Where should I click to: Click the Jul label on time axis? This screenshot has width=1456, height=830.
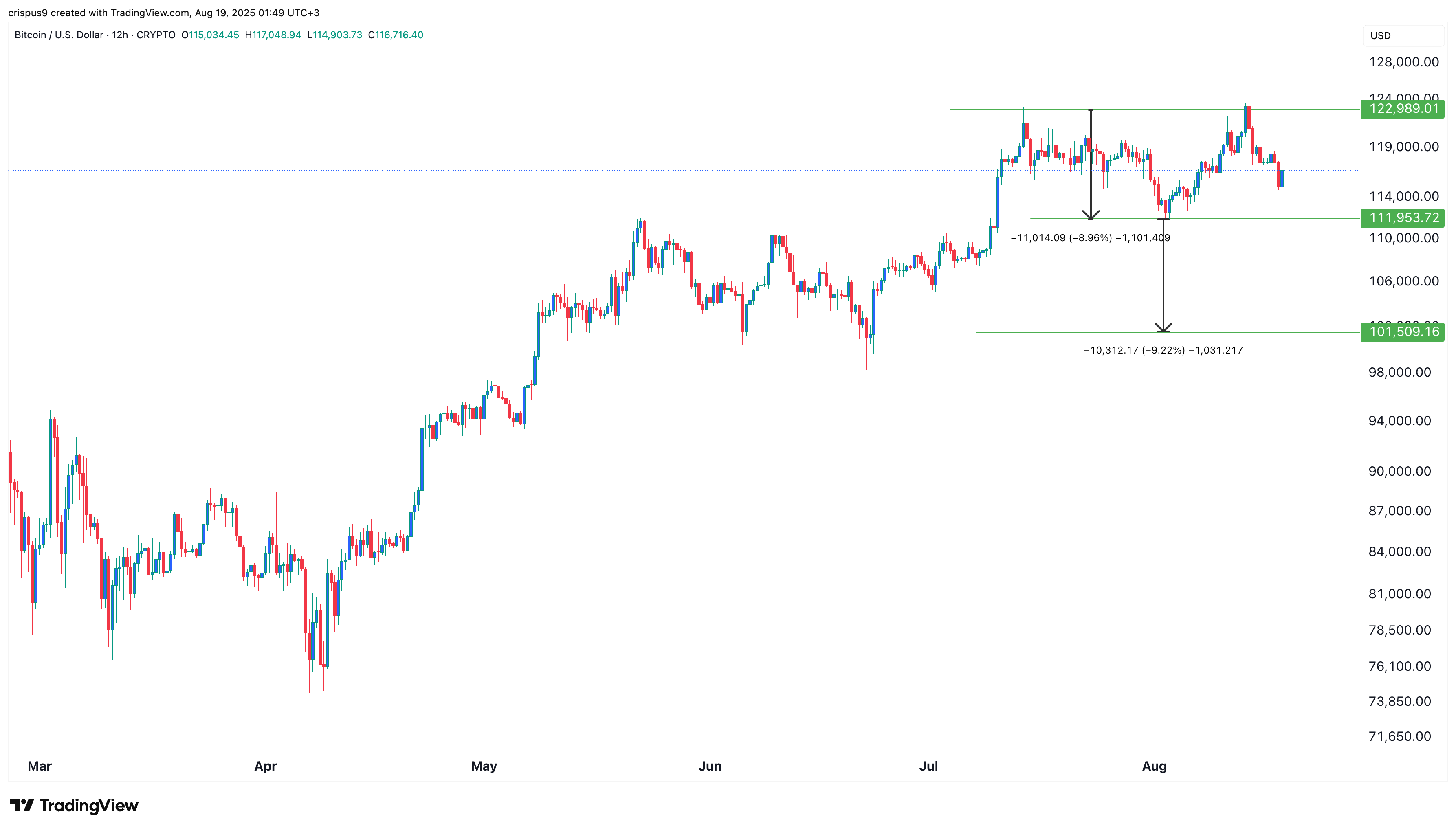pyautogui.click(x=928, y=766)
